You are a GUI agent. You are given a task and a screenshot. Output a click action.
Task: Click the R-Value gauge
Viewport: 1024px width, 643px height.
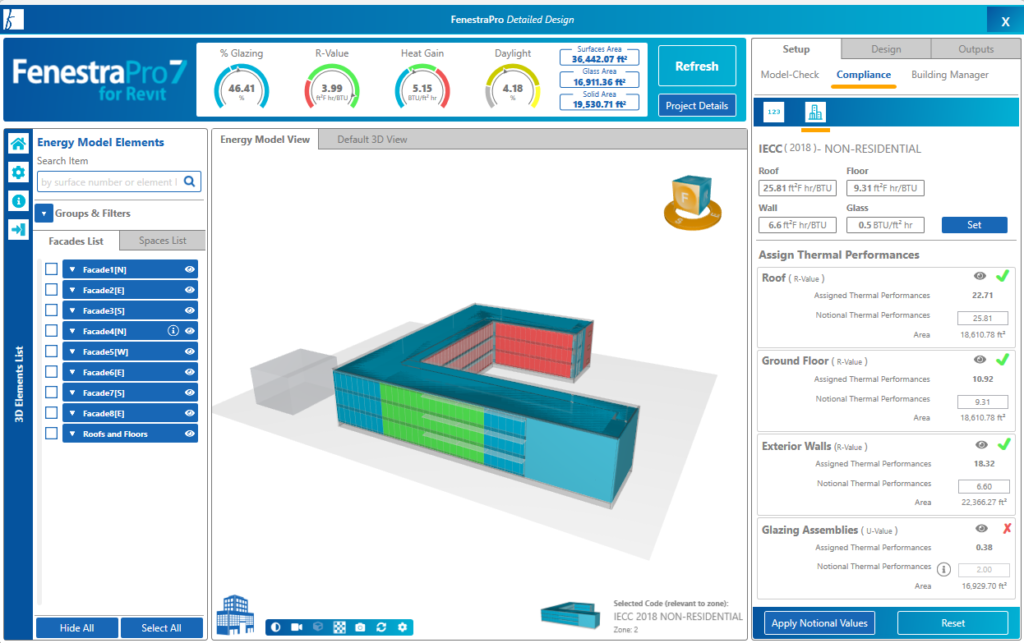click(332, 88)
